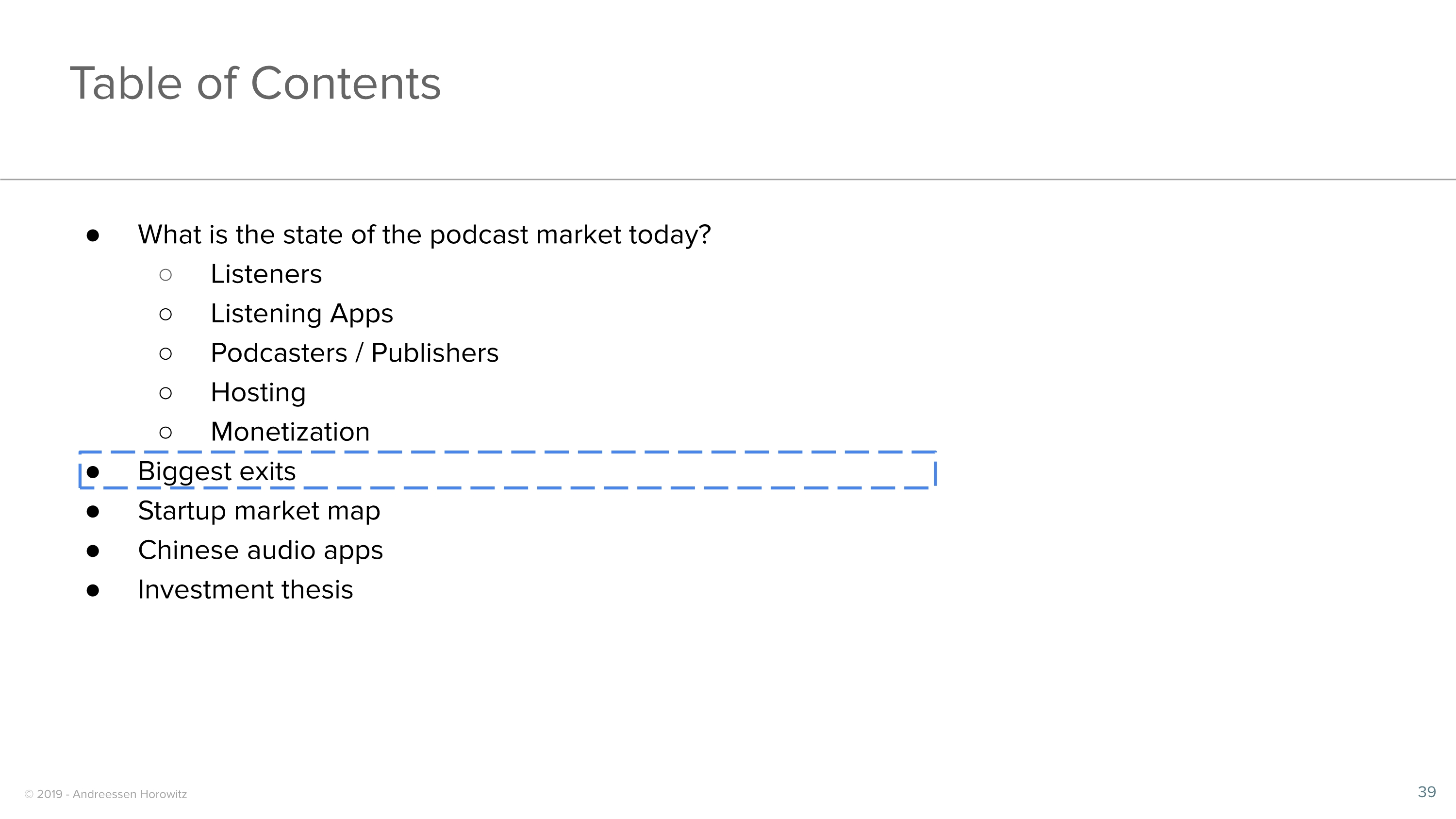Click the slide number 39

[x=1426, y=792]
